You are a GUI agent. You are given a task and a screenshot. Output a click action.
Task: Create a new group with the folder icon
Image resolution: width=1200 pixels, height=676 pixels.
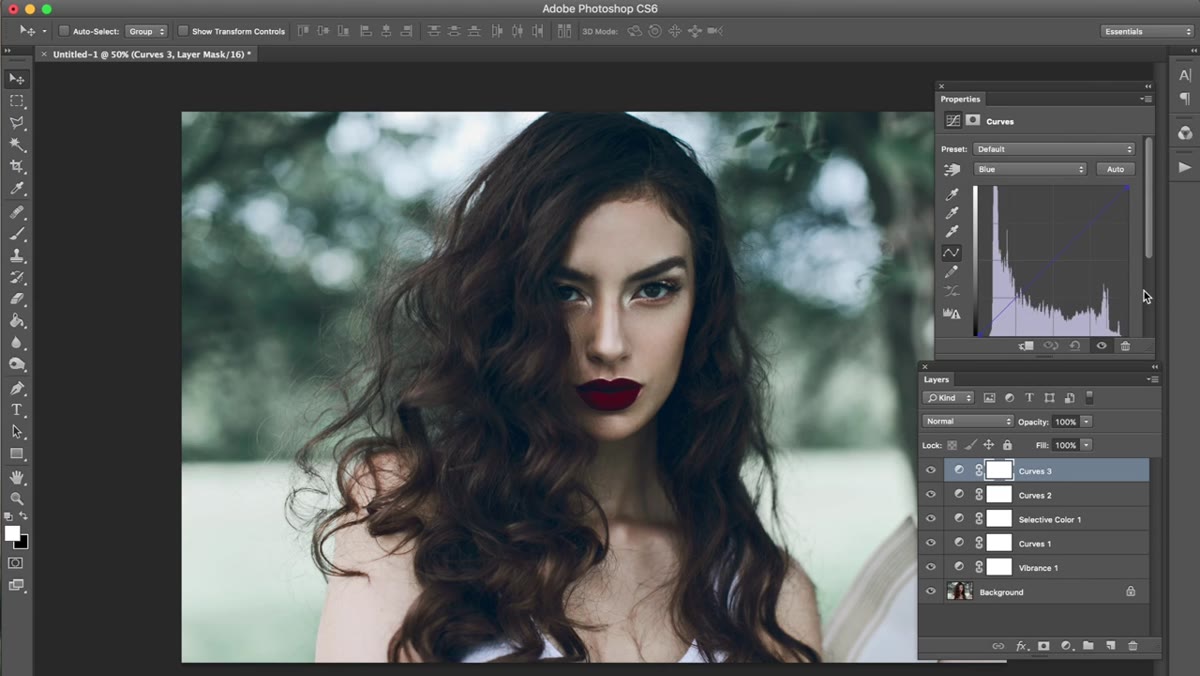click(x=1088, y=646)
